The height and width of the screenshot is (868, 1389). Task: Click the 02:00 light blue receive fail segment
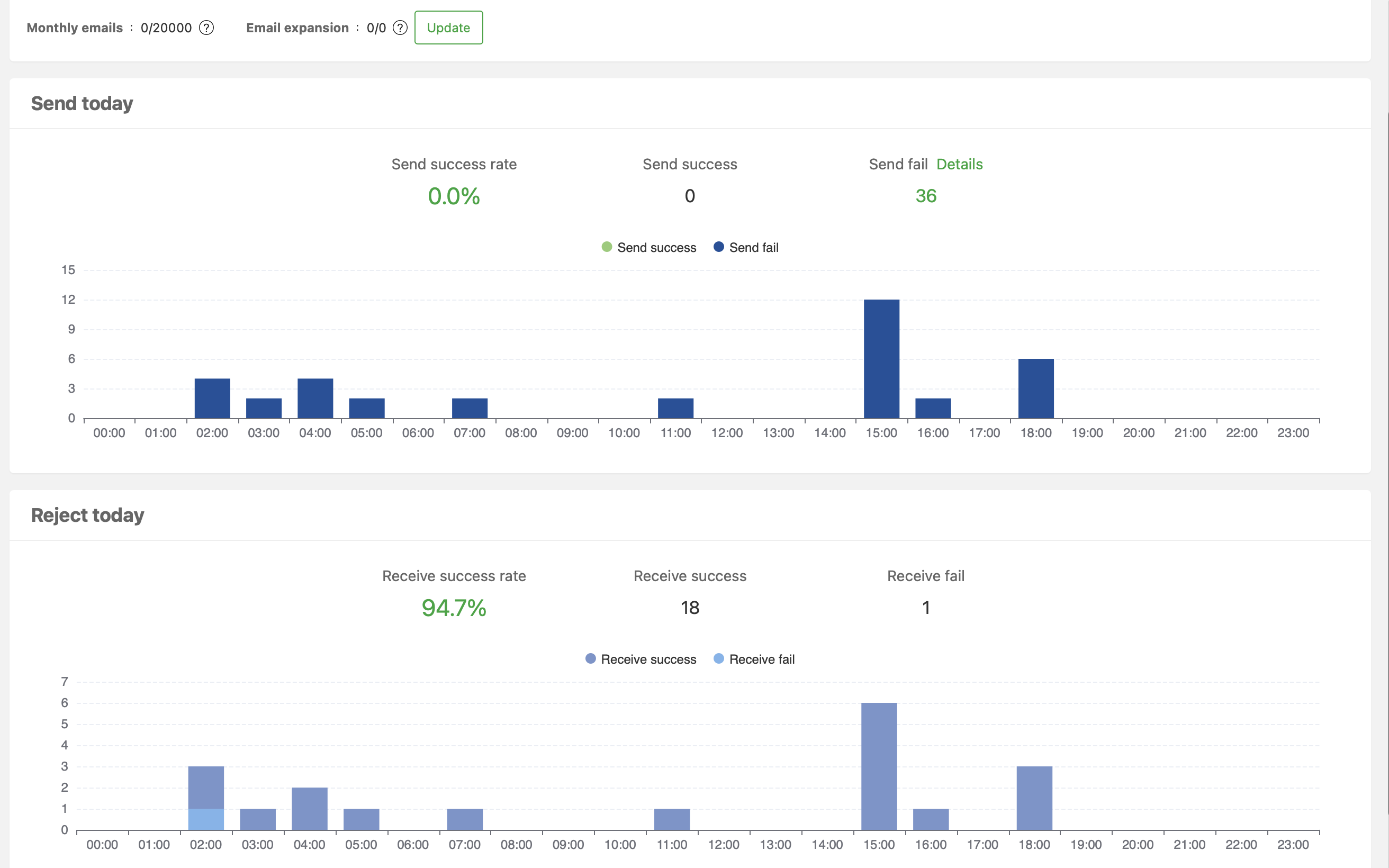205,819
